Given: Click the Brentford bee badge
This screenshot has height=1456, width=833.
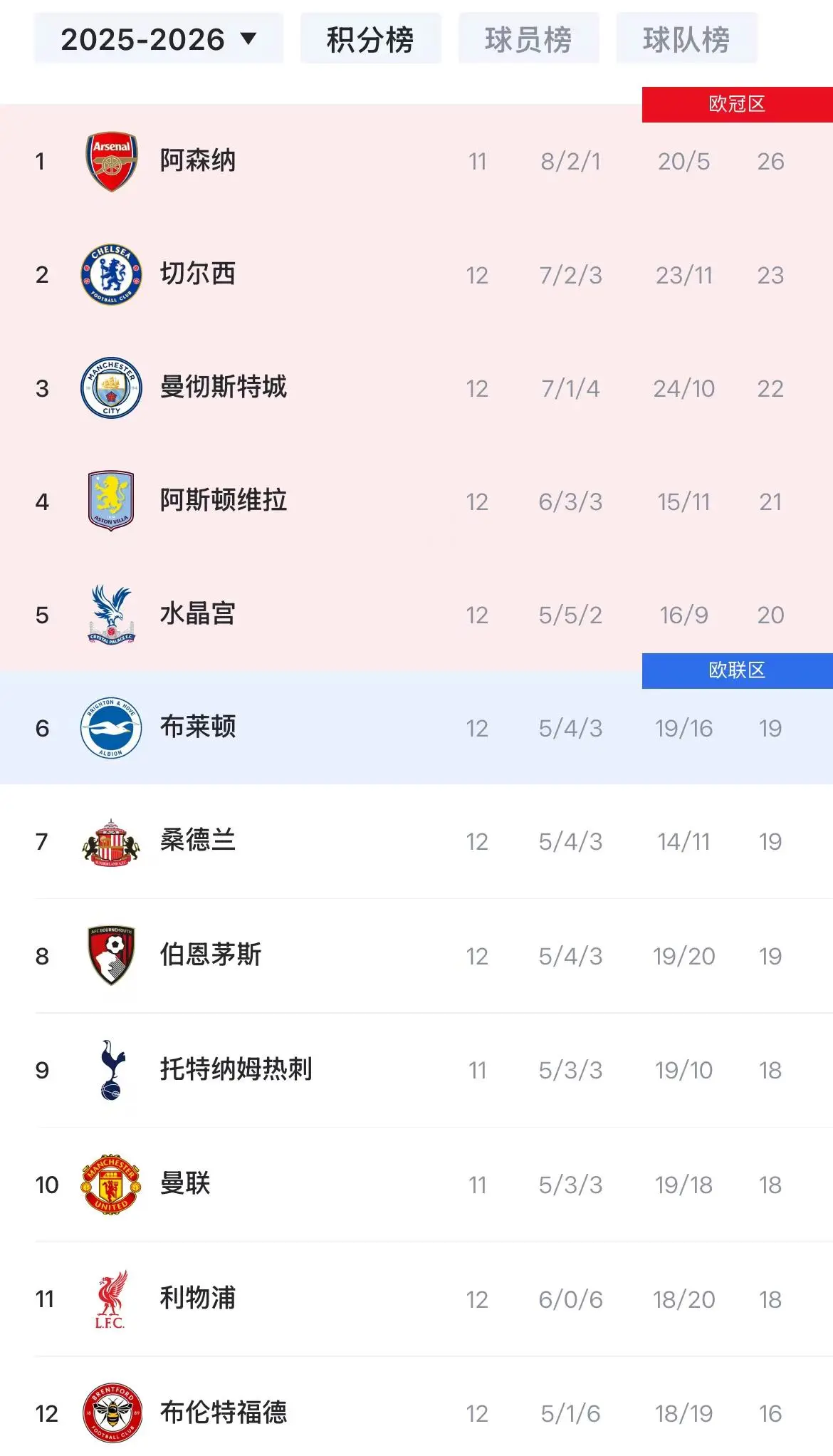Looking at the screenshot, I should pos(111,1413).
